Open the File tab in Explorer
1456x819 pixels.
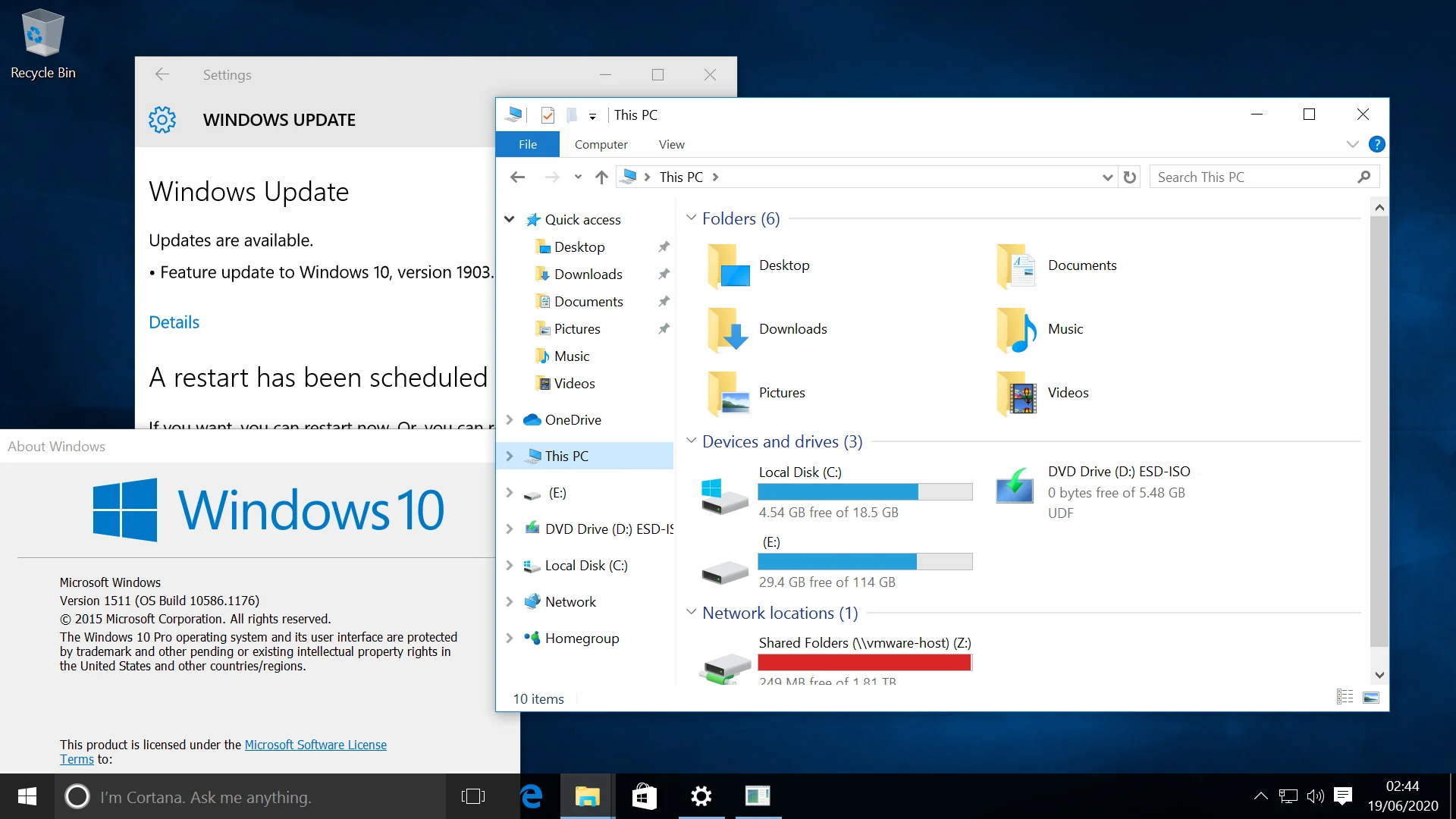click(x=528, y=144)
